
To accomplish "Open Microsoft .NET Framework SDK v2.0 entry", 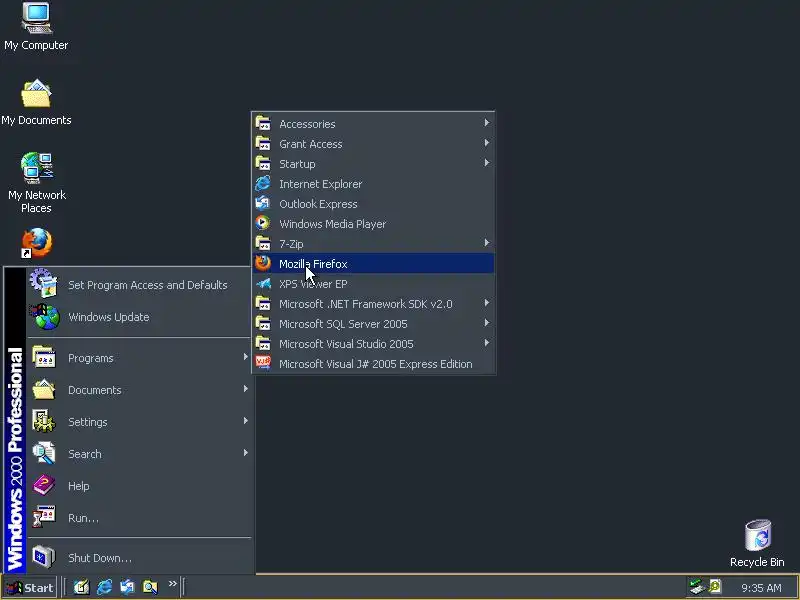I will [x=373, y=304].
